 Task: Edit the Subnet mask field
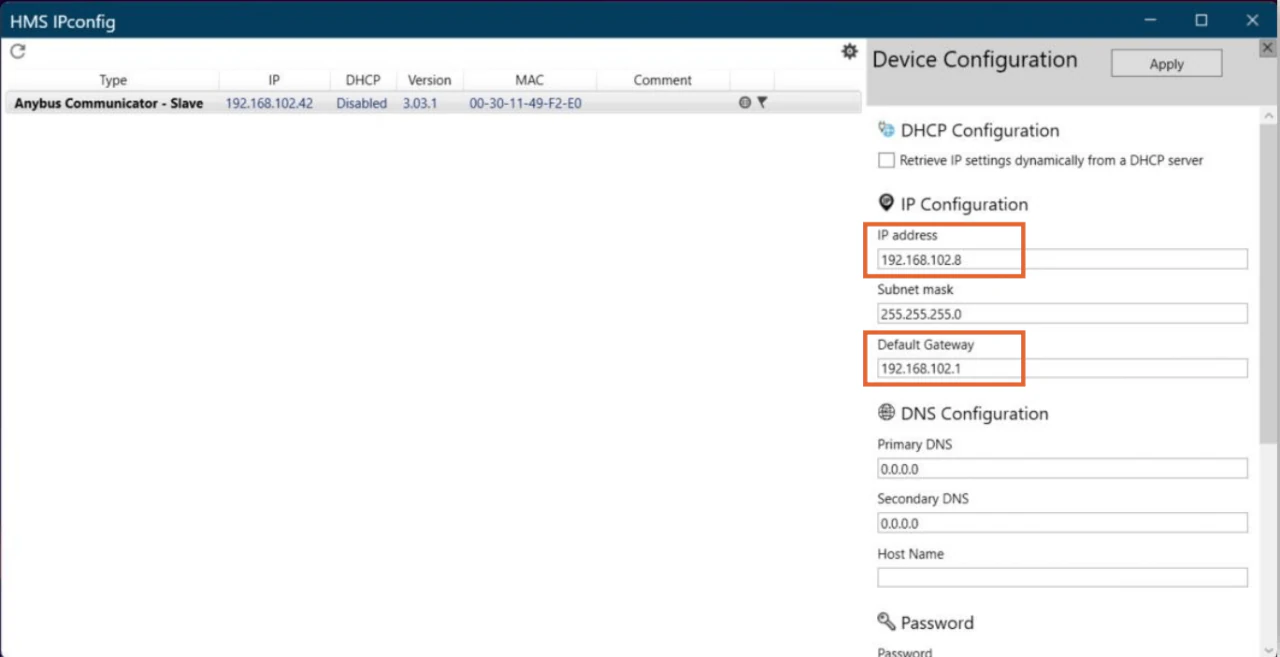tap(1062, 313)
